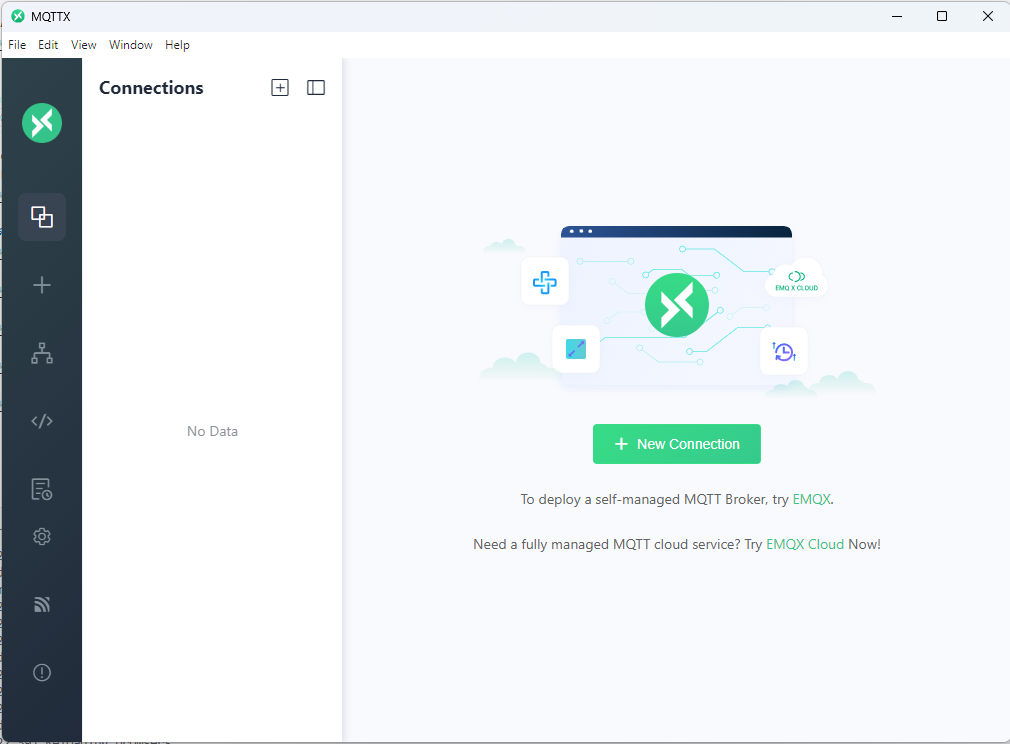Open the Edit menu
The height and width of the screenshot is (744, 1010).
pyautogui.click(x=48, y=45)
